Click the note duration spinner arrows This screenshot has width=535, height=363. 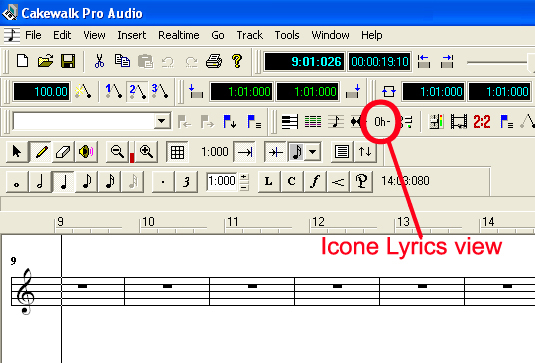click(x=244, y=182)
